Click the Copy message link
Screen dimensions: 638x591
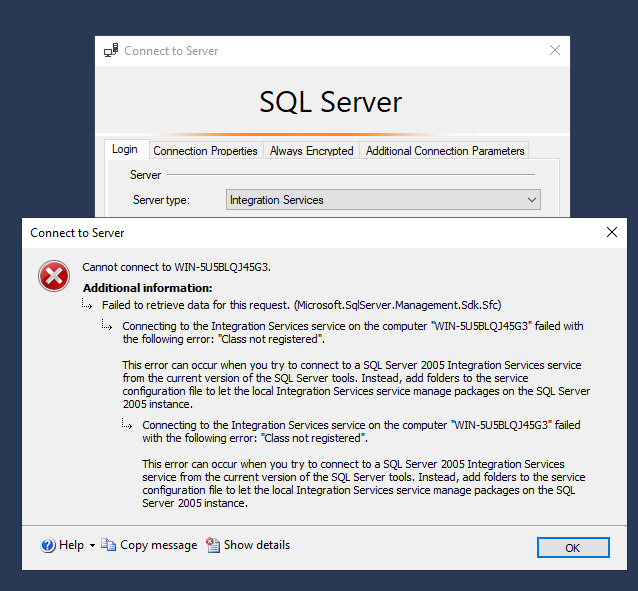tap(158, 545)
